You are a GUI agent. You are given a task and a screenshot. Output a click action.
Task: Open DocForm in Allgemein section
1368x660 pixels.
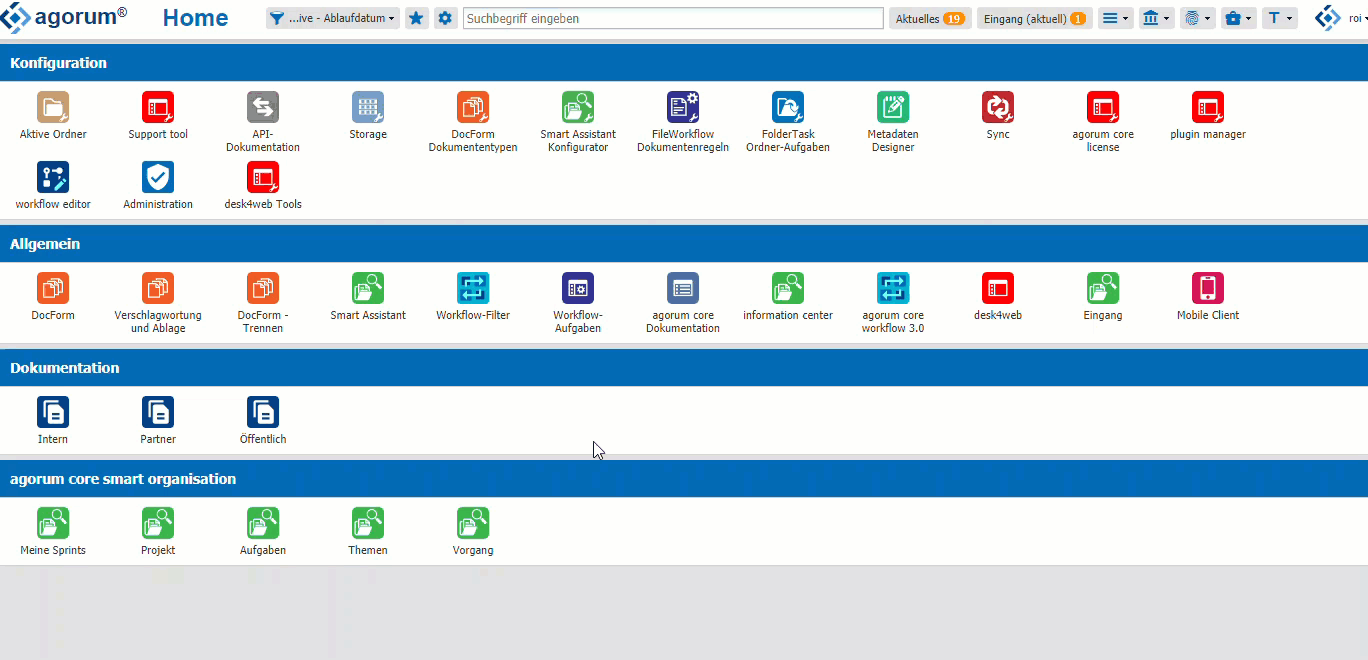click(x=53, y=288)
